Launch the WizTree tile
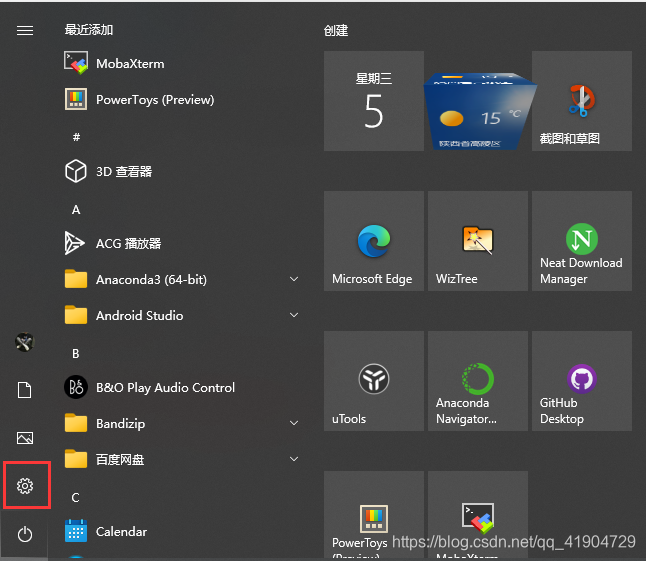 [478, 241]
